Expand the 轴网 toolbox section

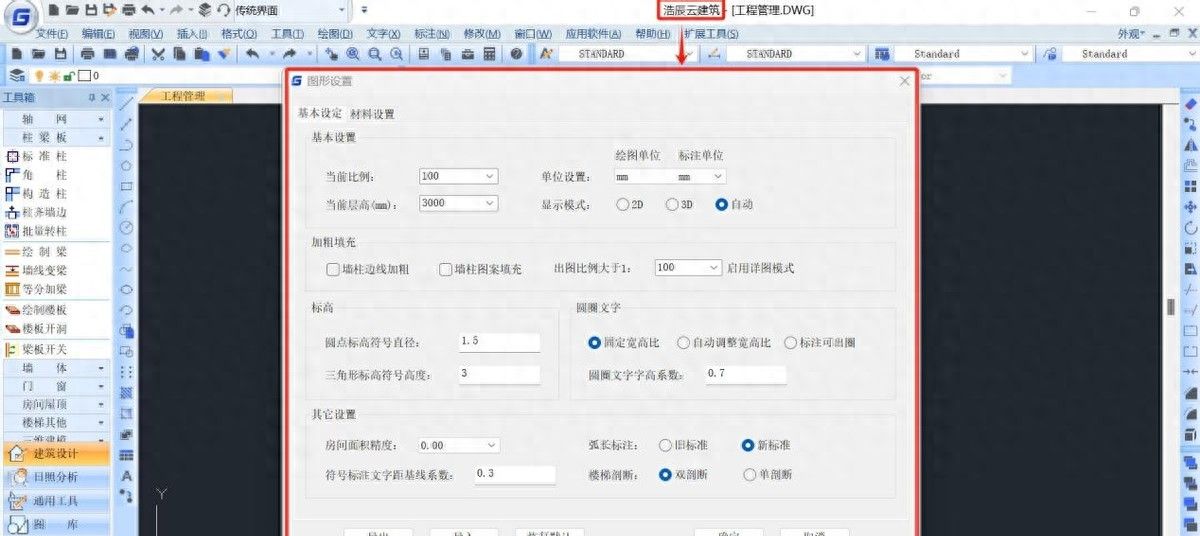(55, 118)
